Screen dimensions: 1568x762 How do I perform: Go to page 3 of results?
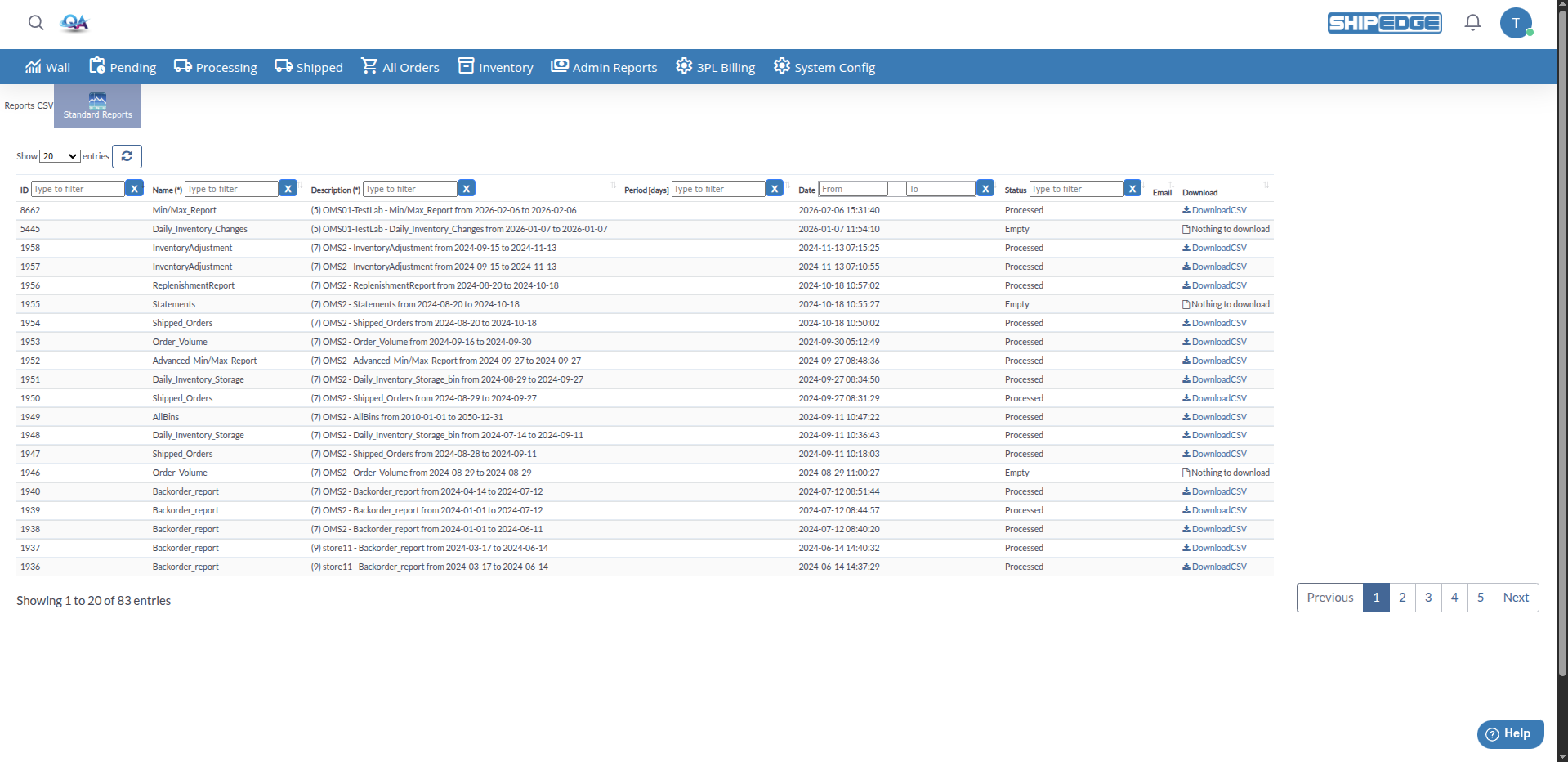point(1427,597)
